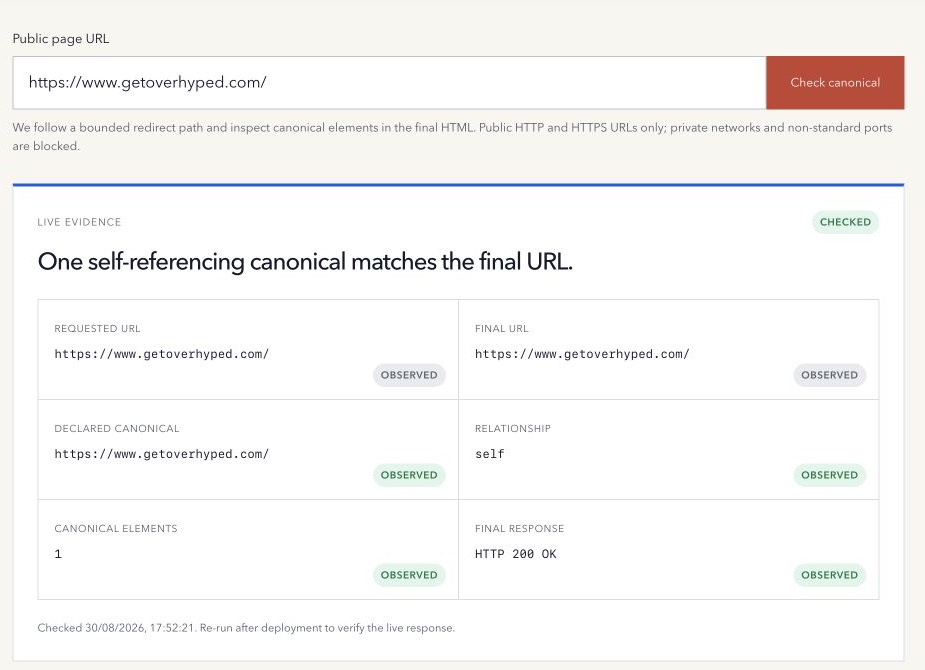Click the OBSERVED badge under Relationship
The width and height of the screenshot is (925, 670).
[829, 475]
